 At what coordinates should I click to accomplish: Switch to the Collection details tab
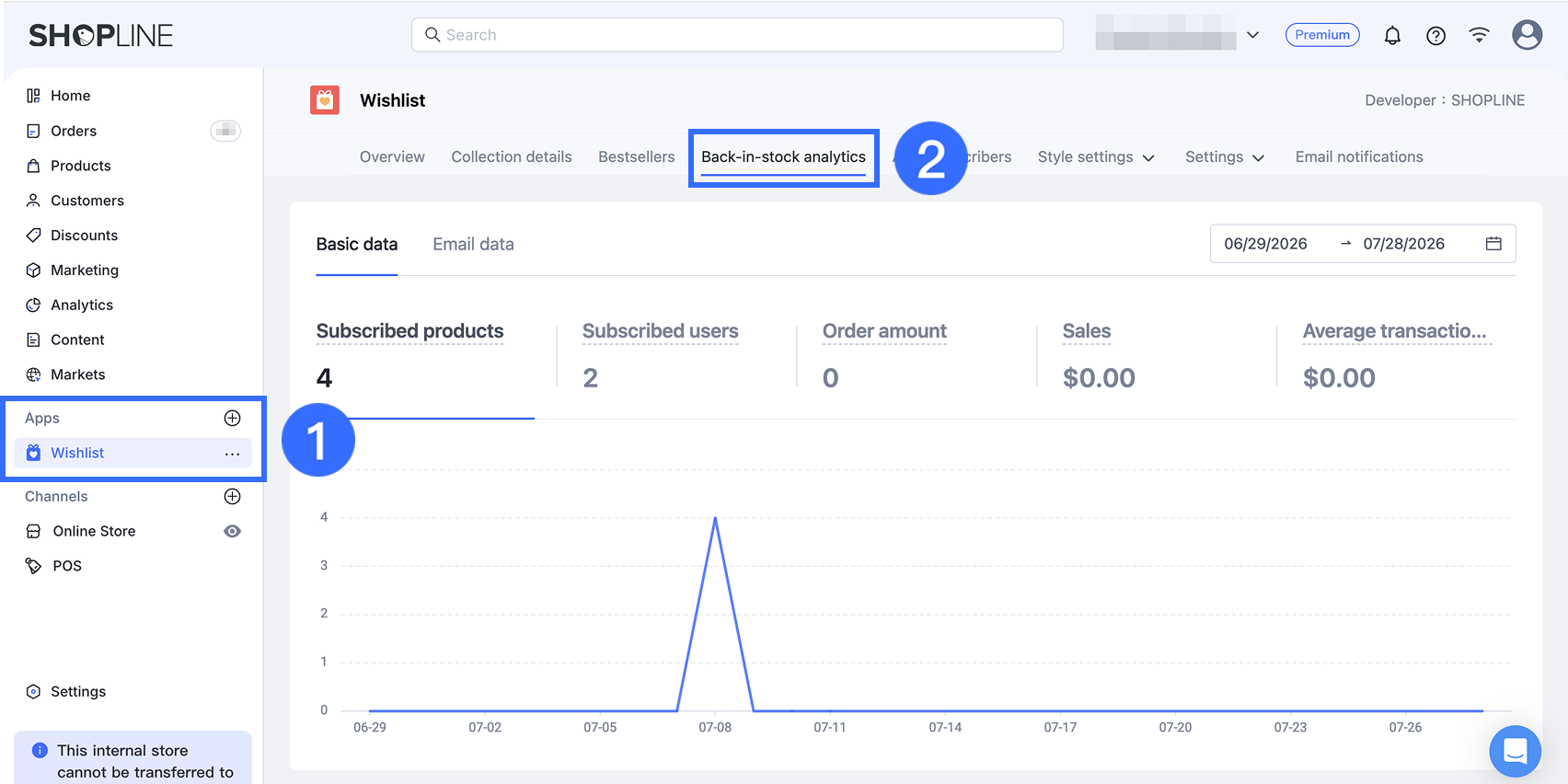point(512,157)
